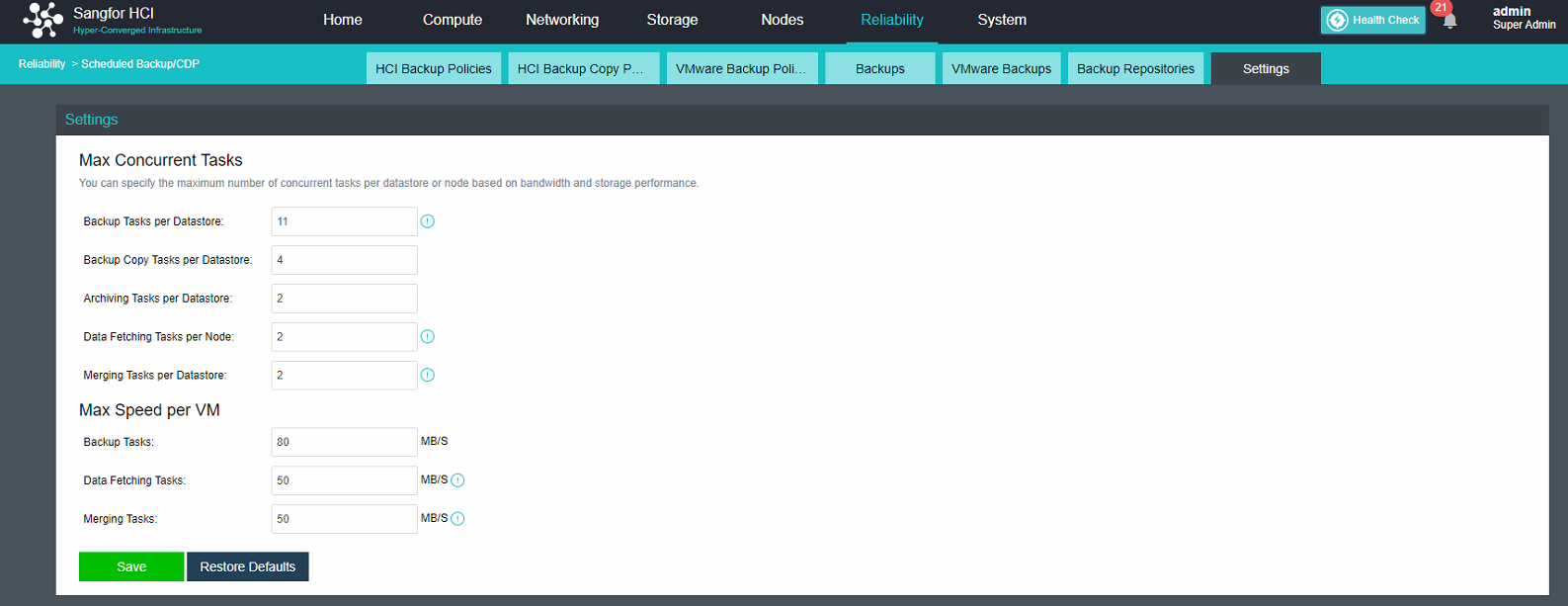The width and height of the screenshot is (1568, 606).
Task: Click the Reliability breadcrumb link
Action: 41,64
